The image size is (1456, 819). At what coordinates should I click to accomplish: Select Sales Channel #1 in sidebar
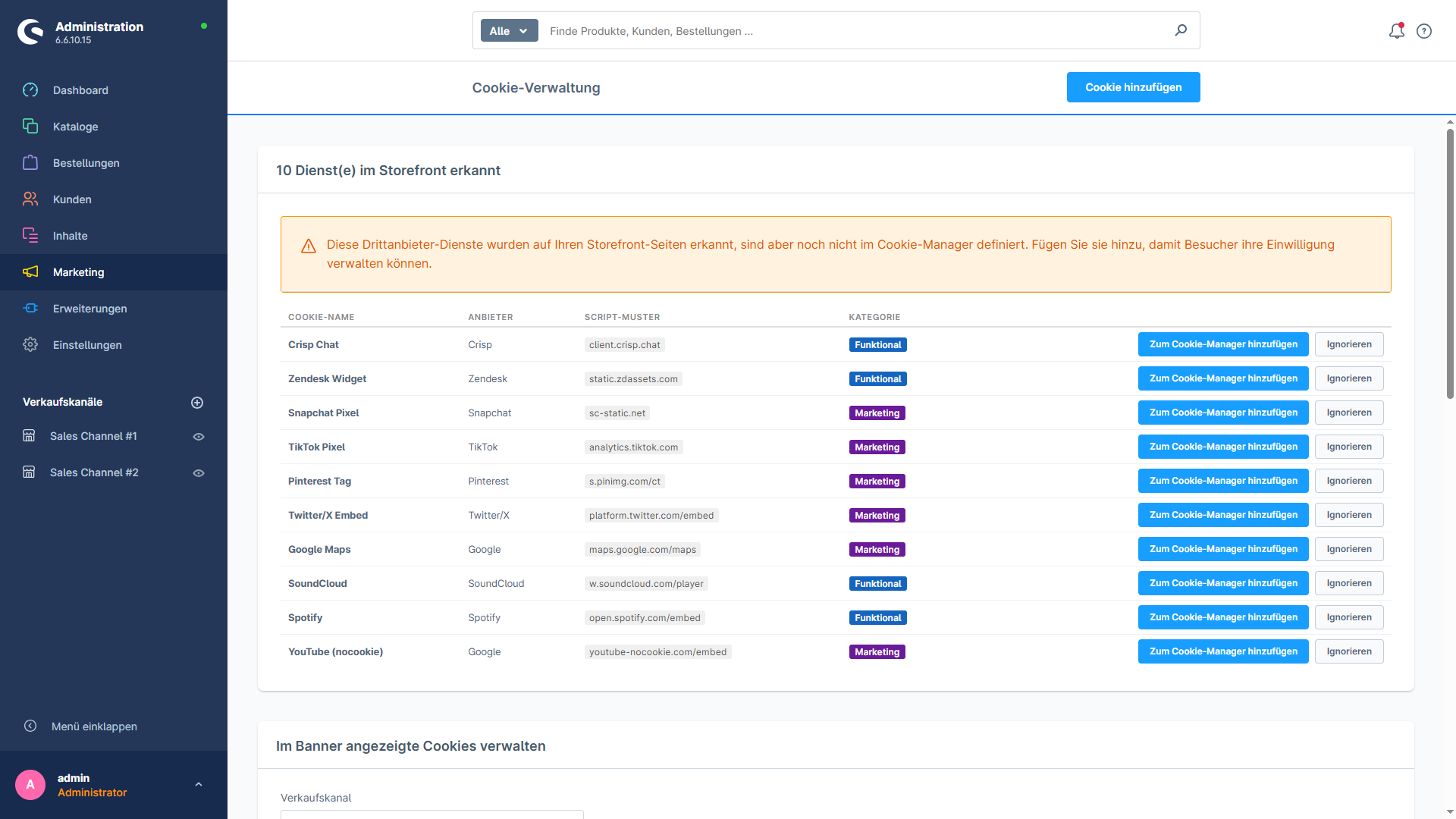click(93, 436)
